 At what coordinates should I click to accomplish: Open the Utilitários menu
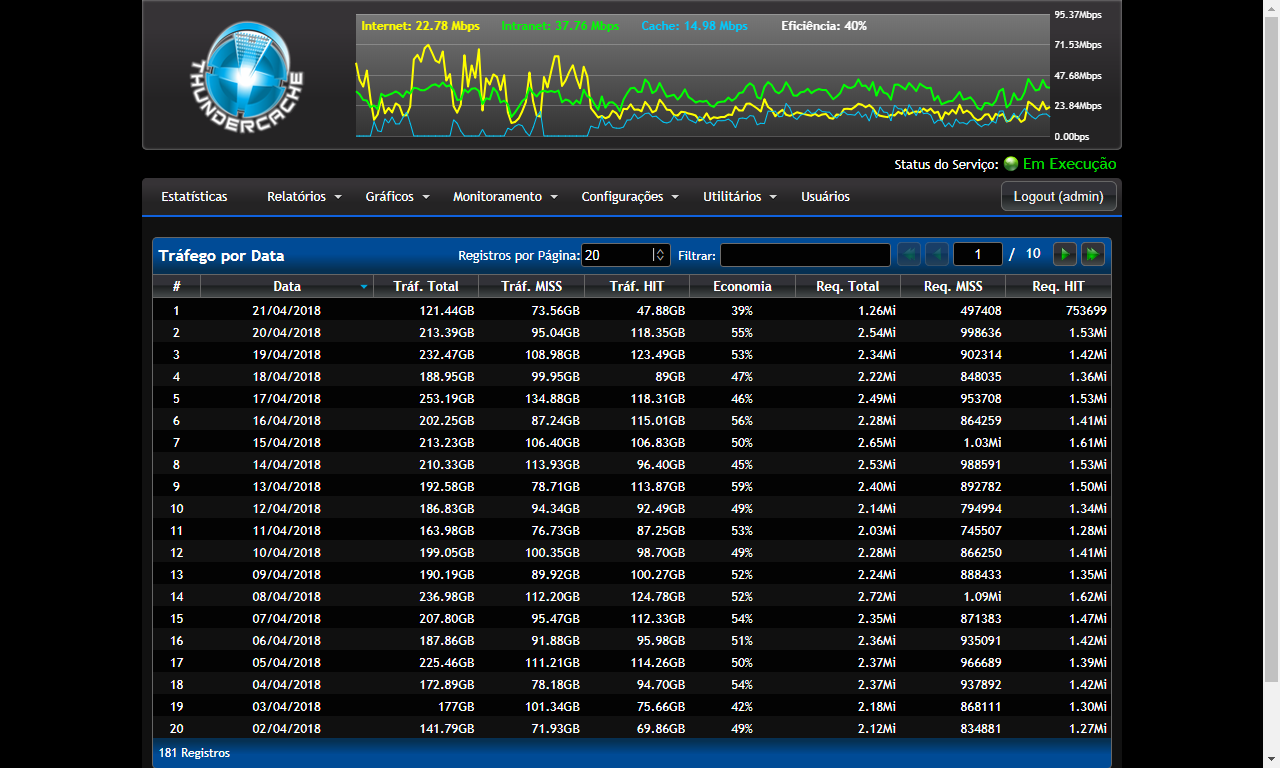click(740, 197)
